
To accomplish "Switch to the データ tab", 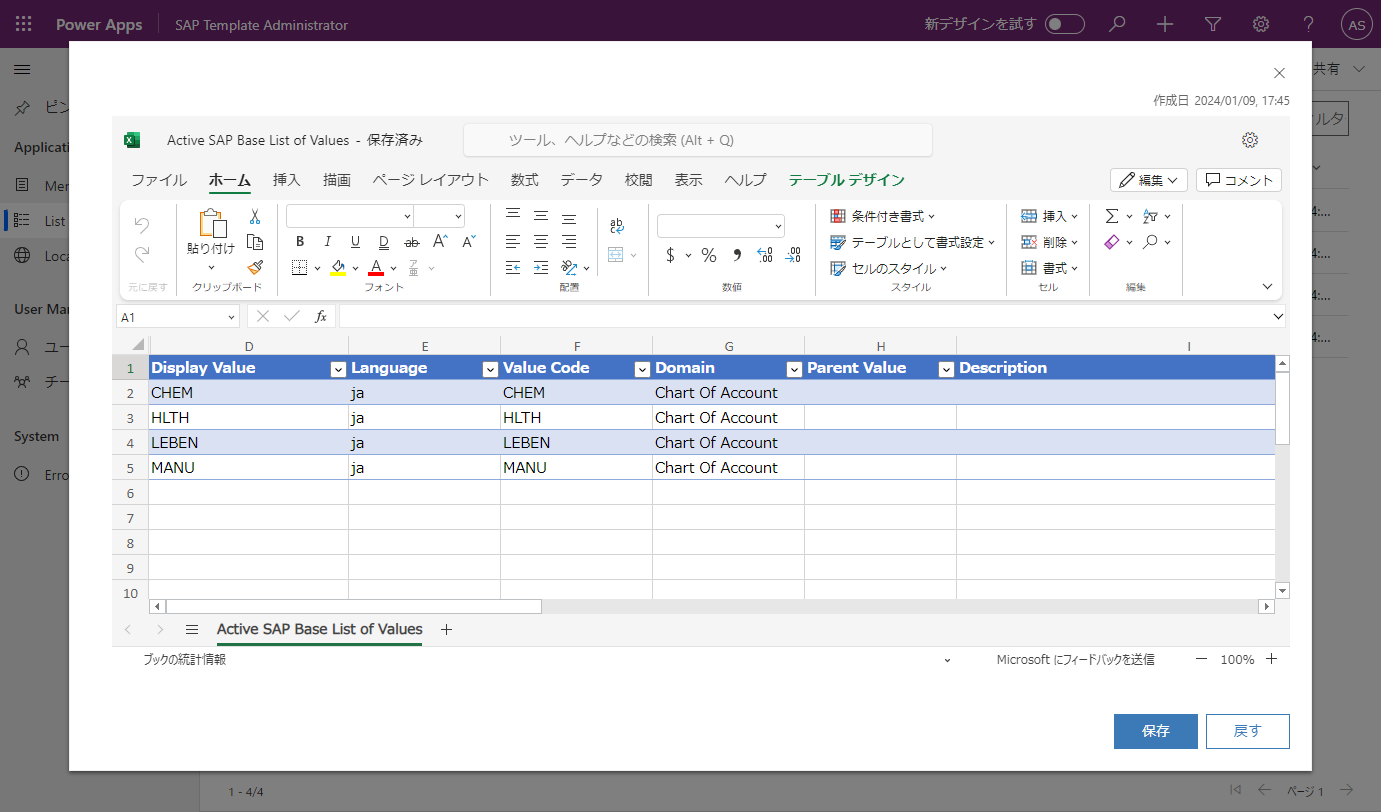I will 581,180.
